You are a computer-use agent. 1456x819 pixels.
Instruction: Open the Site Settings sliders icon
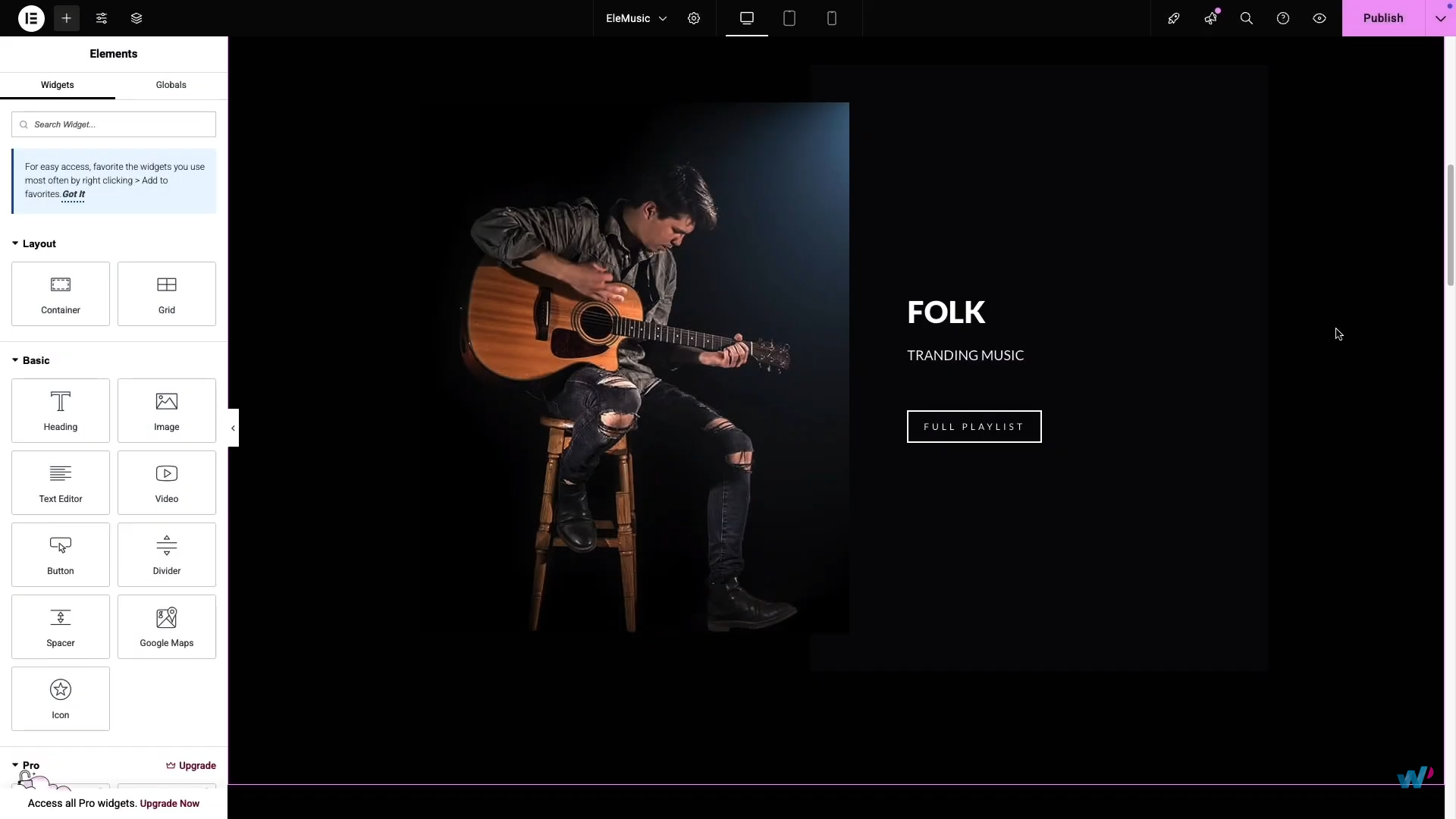(x=102, y=18)
